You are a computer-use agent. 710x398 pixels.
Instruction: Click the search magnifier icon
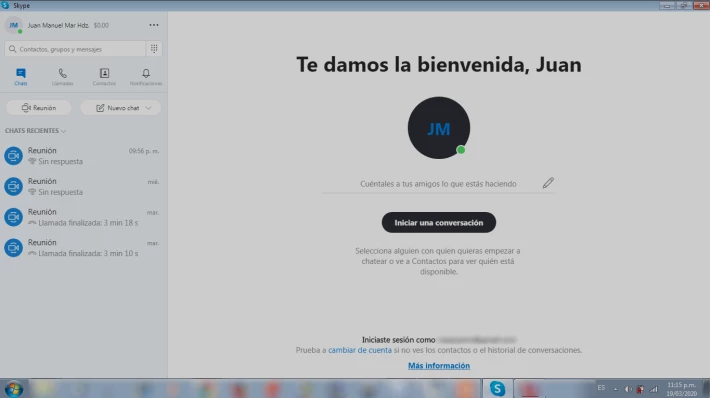click(x=13, y=49)
